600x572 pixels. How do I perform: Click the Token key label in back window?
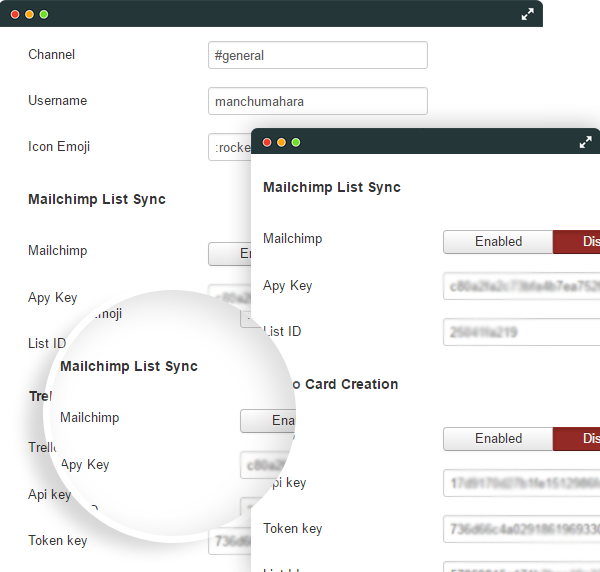57,541
